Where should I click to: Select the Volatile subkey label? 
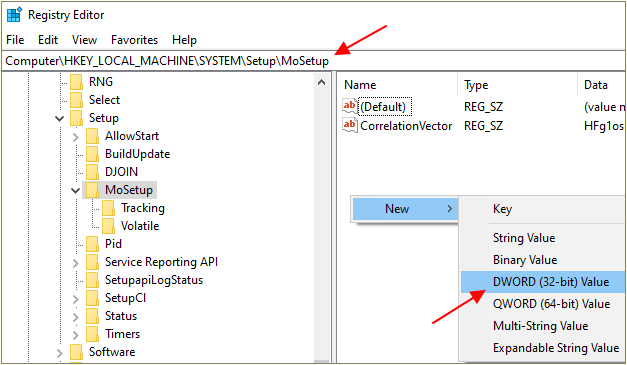pyautogui.click(x=140, y=226)
